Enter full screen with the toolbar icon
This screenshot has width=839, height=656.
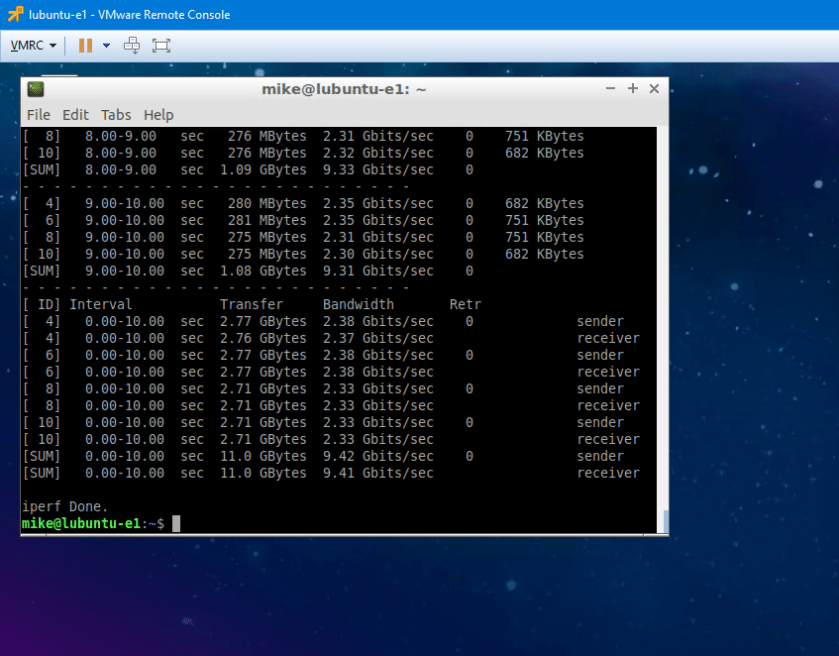pyautogui.click(x=159, y=45)
